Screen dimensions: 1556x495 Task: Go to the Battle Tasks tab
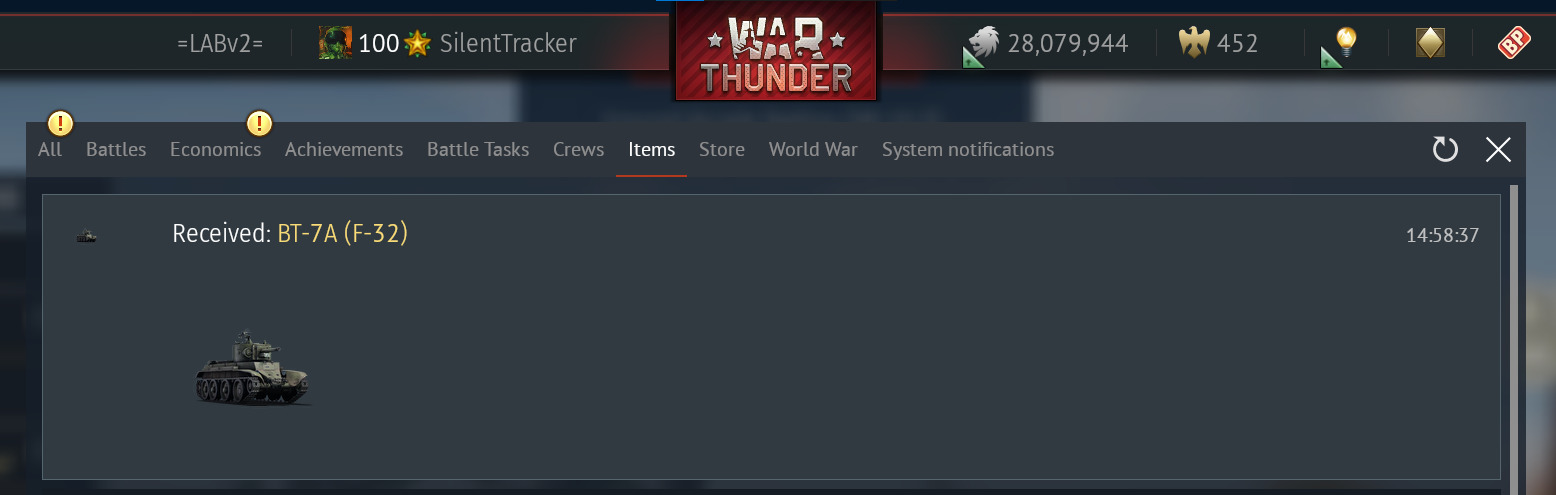coord(478,149)
